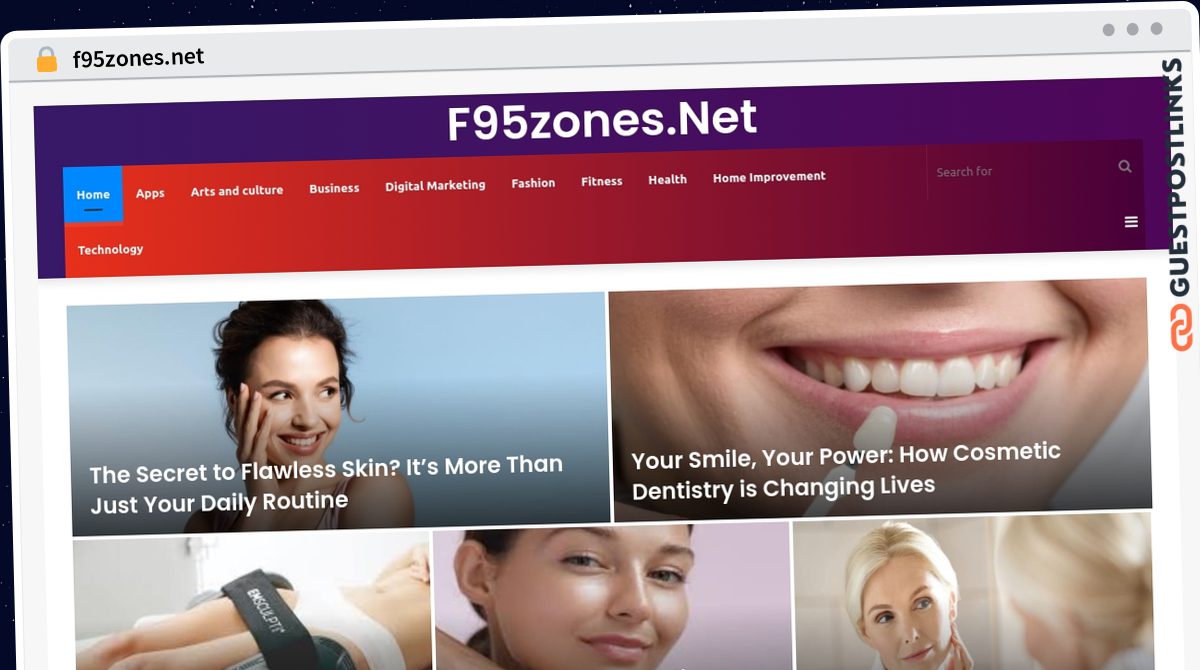Select the Home menu item
Viewport: 1200px width, 670px height.
click(x=93, y=194)
